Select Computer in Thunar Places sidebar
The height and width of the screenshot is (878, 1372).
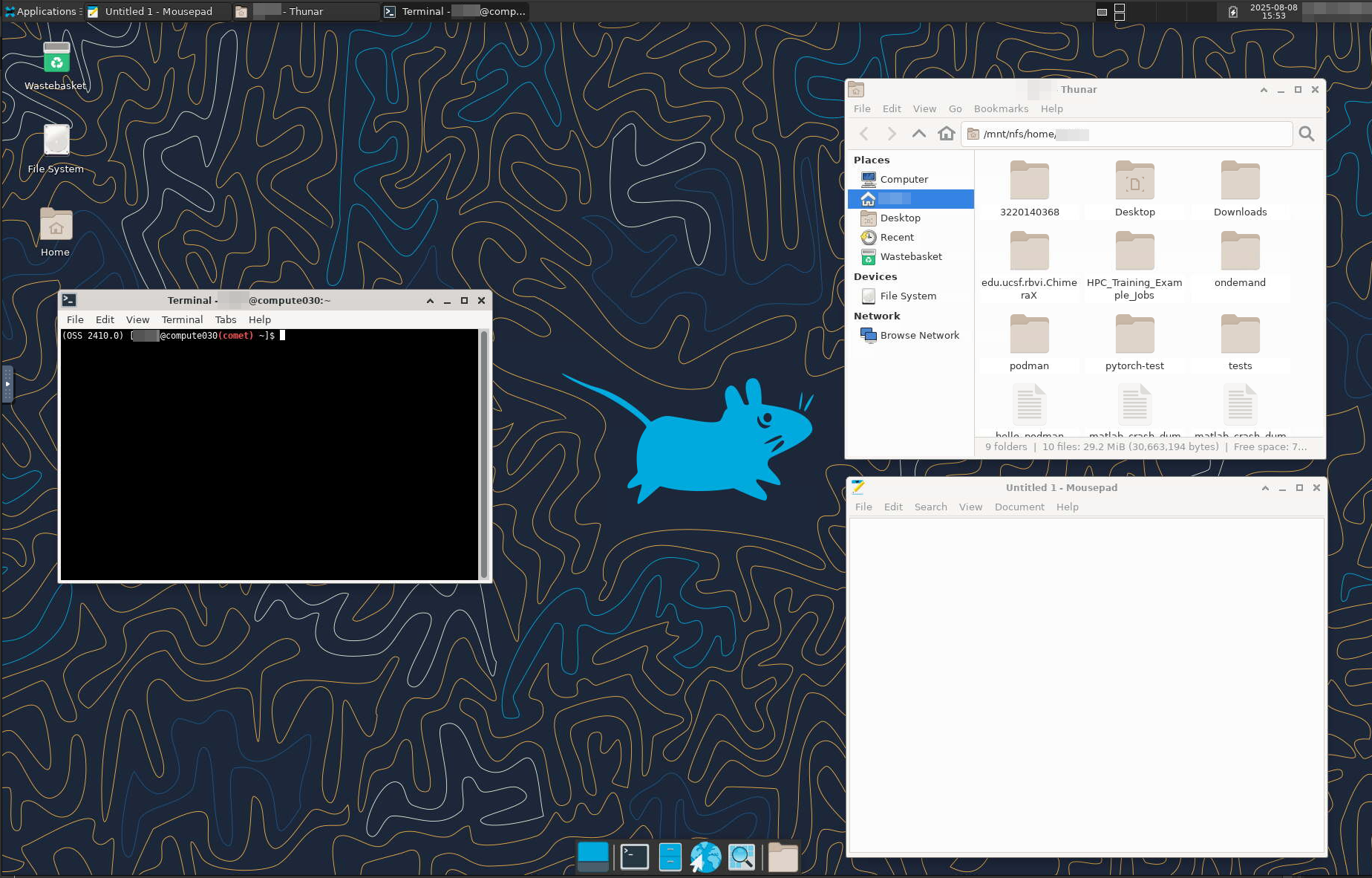click(904, 179)
